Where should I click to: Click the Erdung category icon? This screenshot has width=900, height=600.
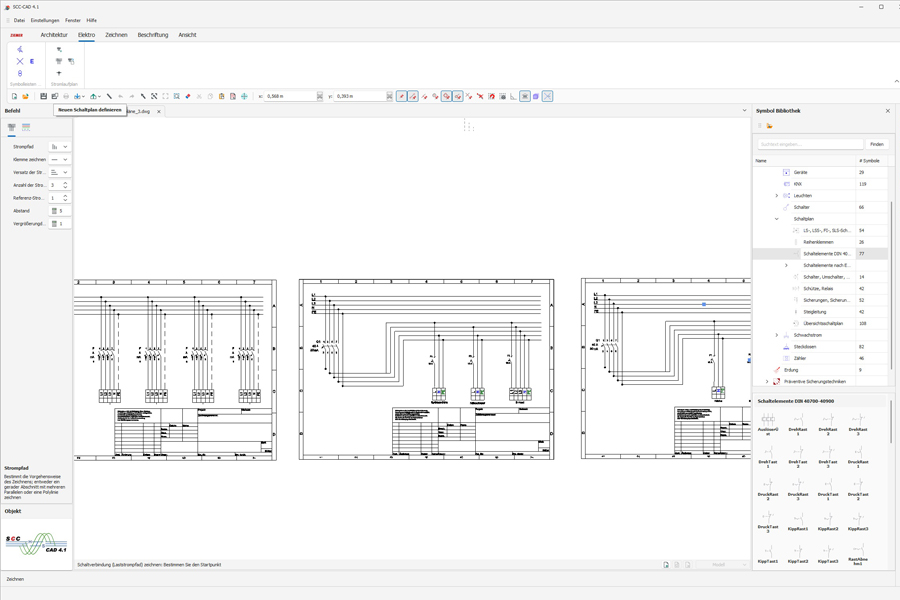pyautogui.click(x=777, y=370)
